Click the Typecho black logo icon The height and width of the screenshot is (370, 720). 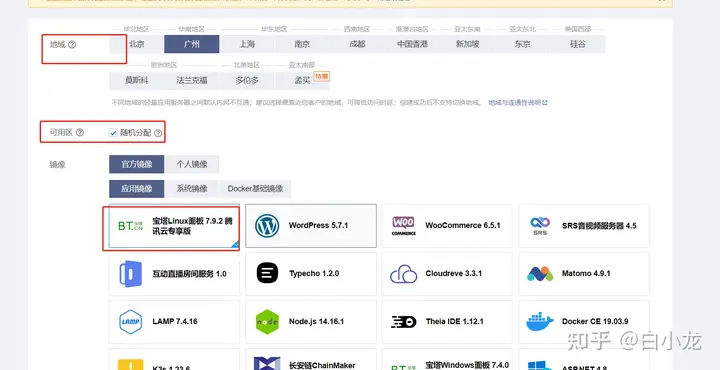[267, 273]
